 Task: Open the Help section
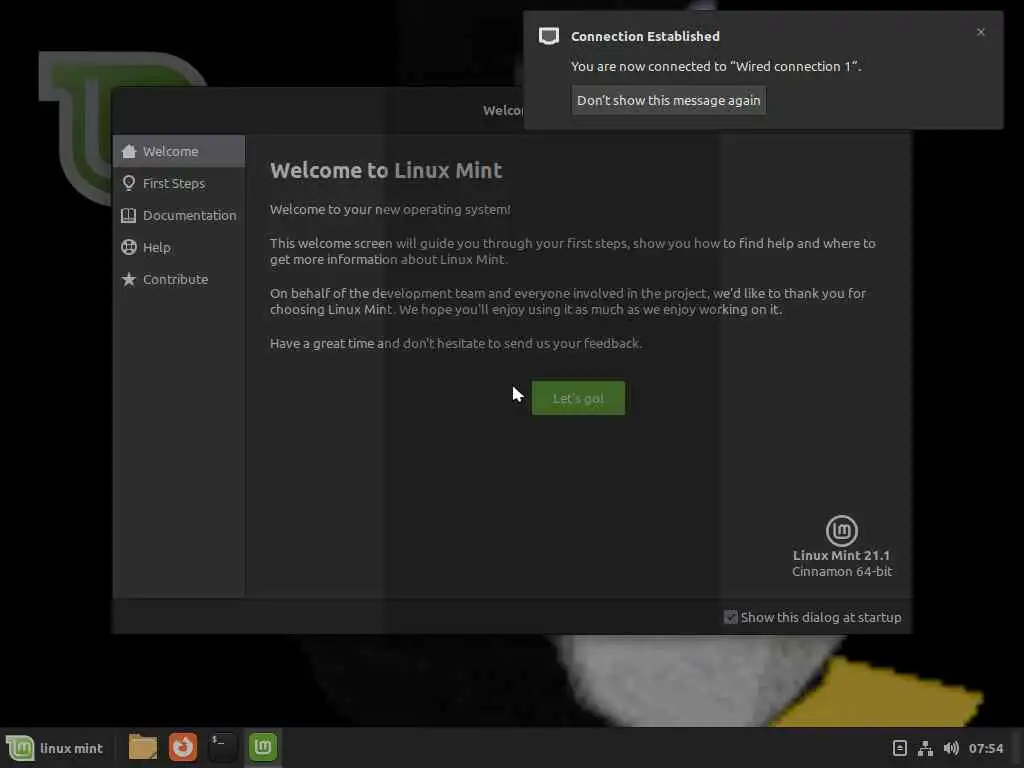179,247
